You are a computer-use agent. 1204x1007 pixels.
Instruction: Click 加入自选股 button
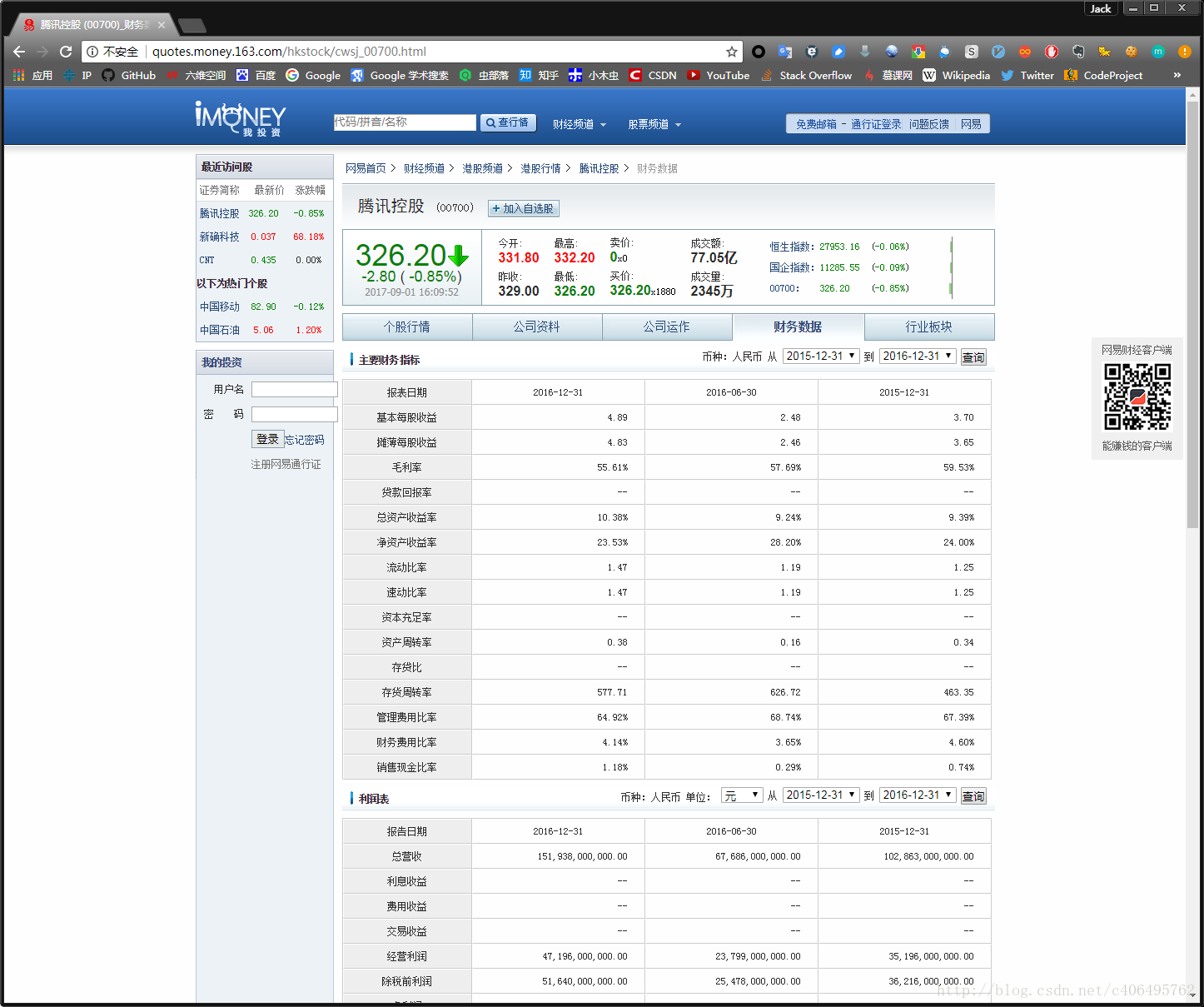[x=524, y=208]
